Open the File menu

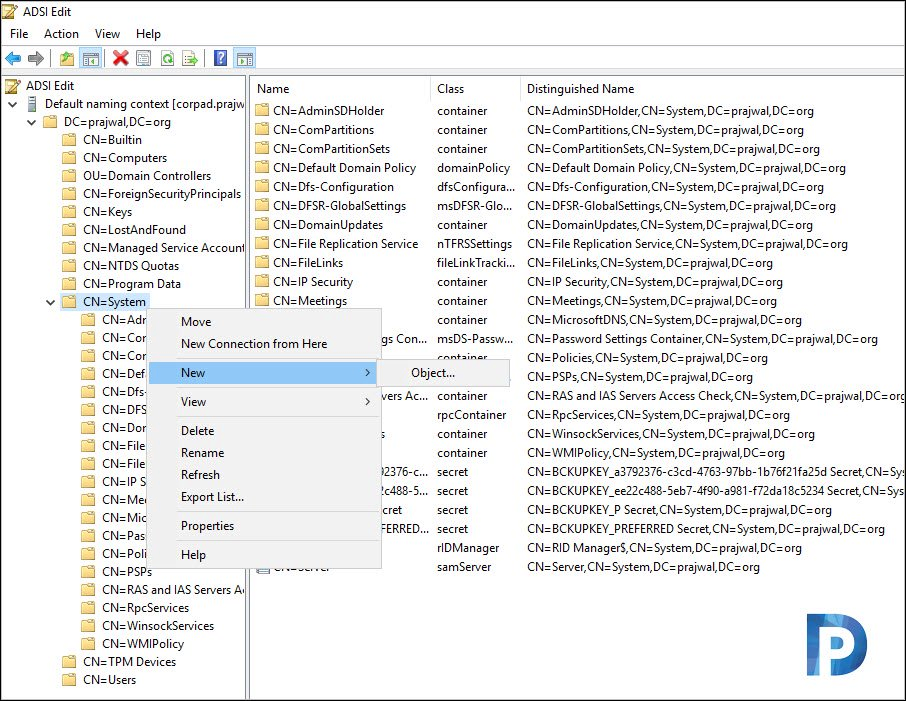[x=19, y=34]
